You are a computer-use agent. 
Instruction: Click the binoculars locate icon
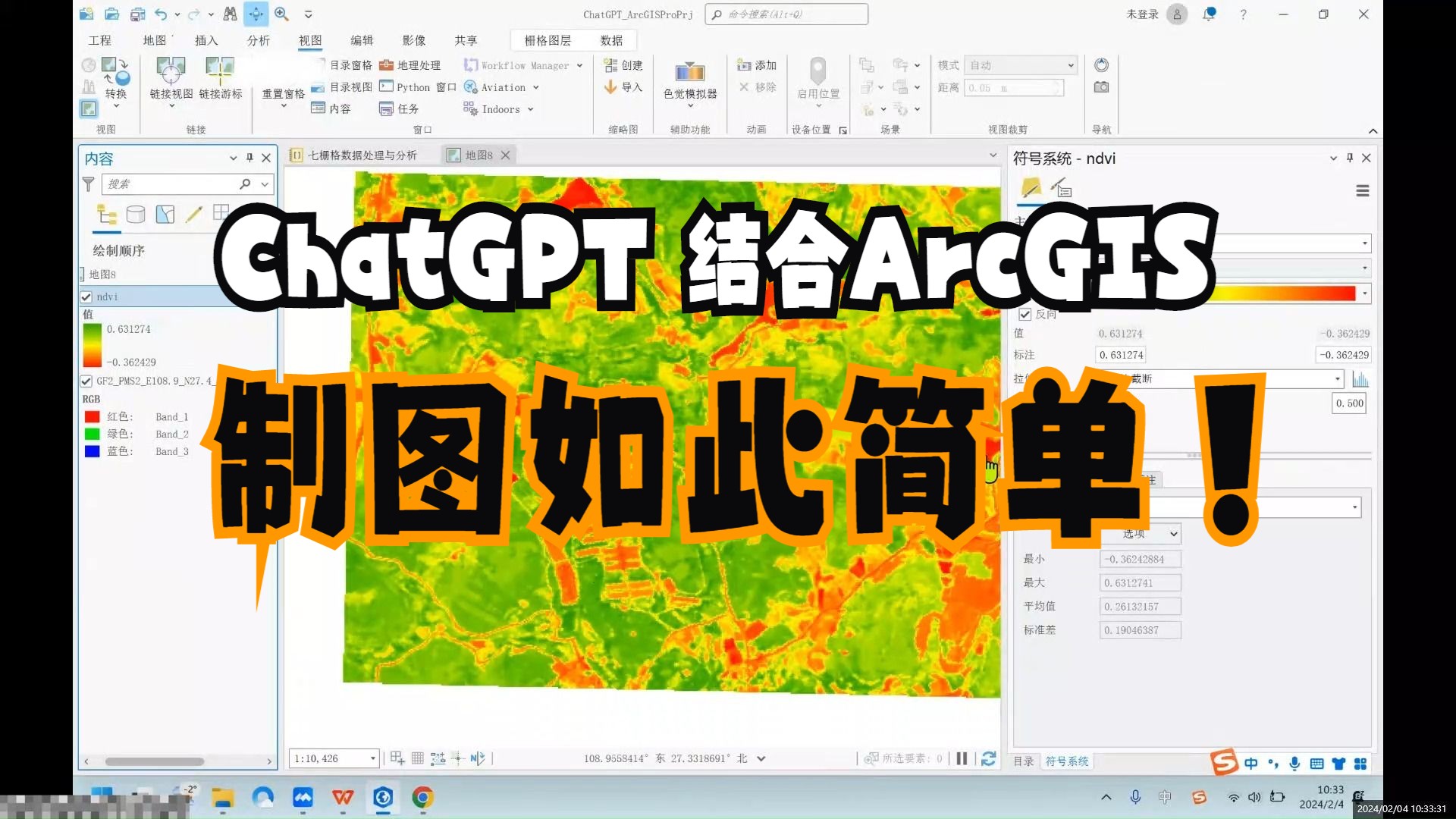(230, 14)
